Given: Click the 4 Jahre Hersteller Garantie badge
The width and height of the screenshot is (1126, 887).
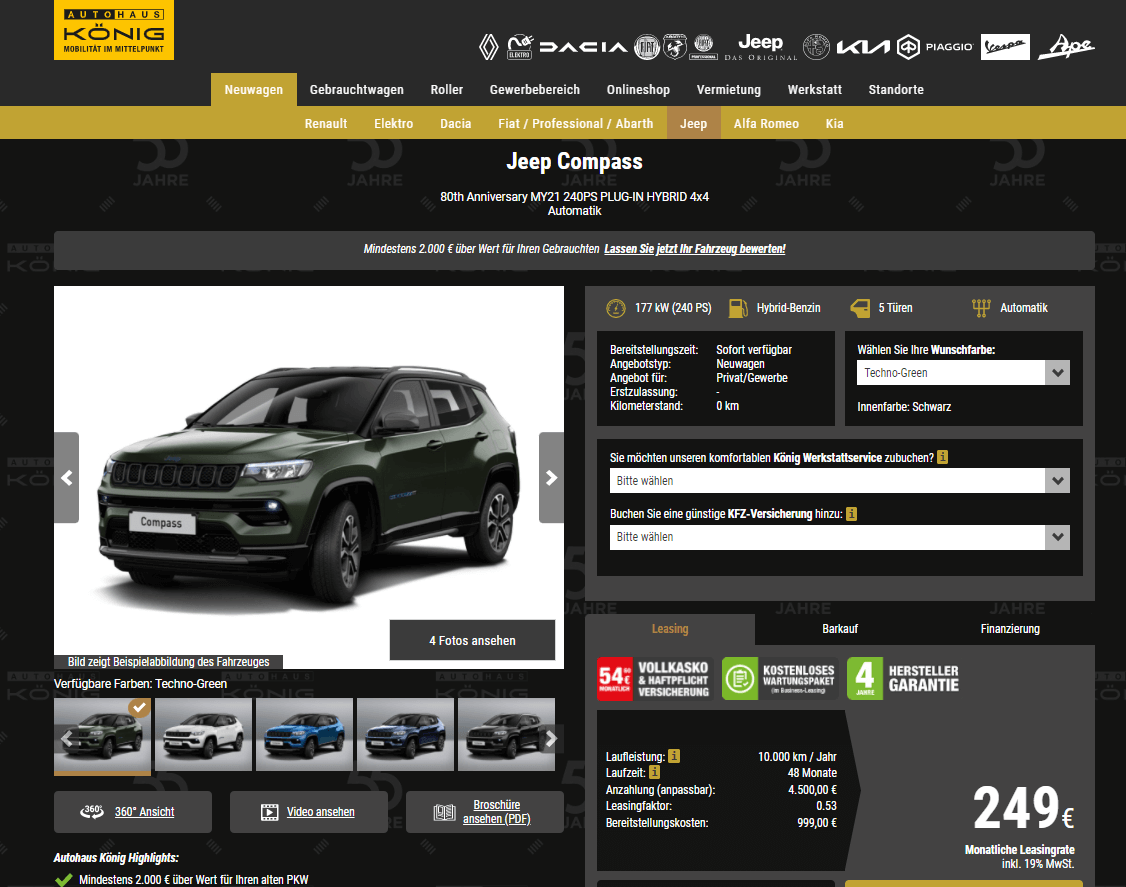Looking at the screenshot, I should [x=904, y=679].
